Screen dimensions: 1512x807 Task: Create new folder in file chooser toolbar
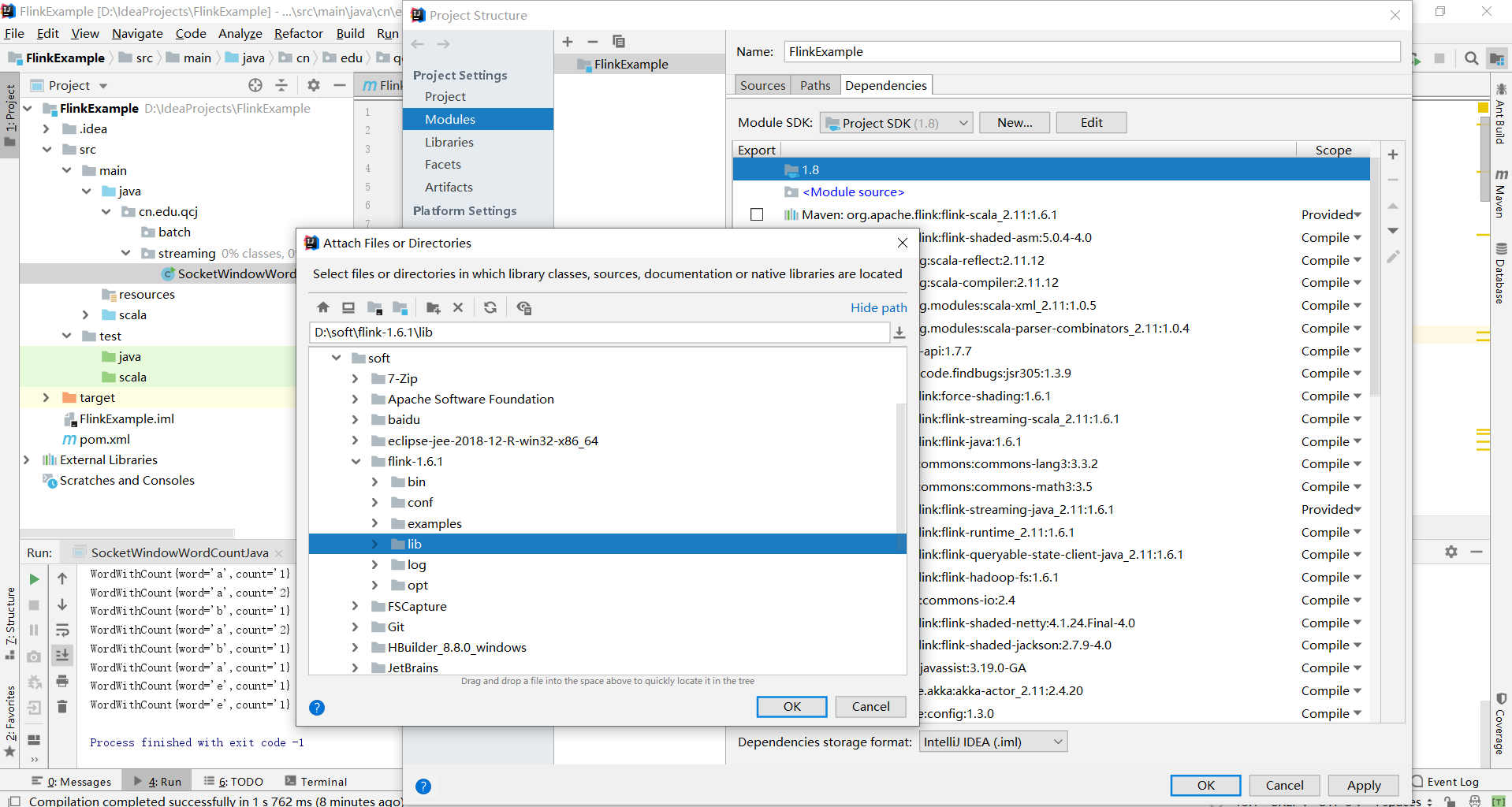pos(433,308)
